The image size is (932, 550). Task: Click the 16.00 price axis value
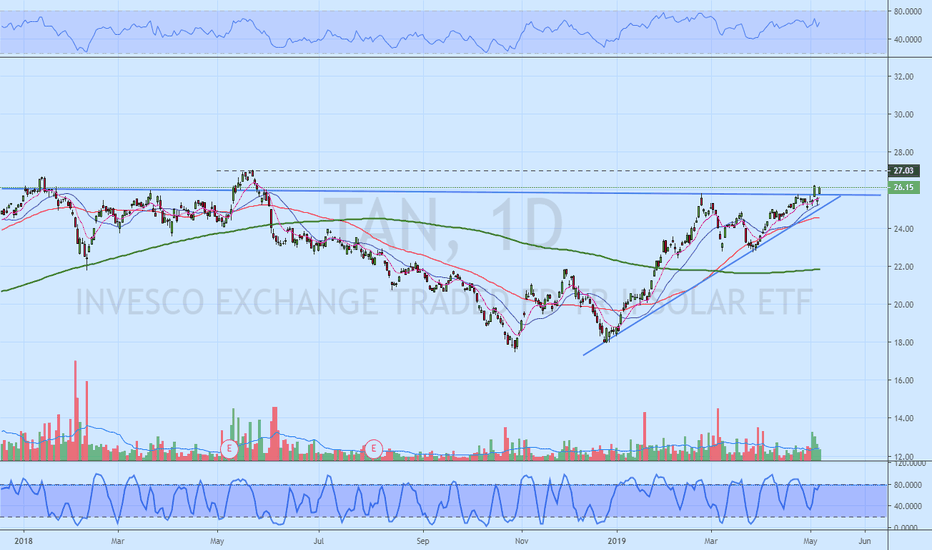point(903,381)
